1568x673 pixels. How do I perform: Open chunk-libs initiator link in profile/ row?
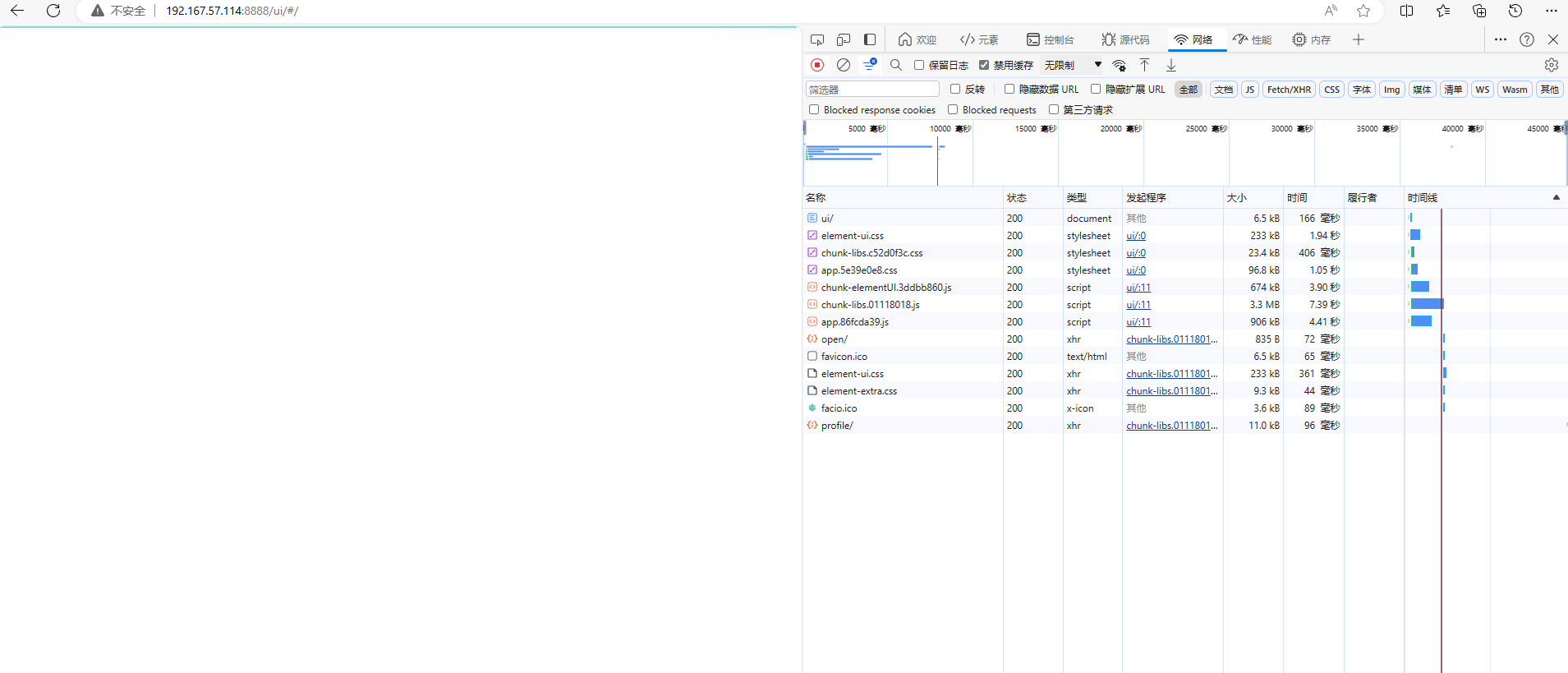pos(1172,426)
